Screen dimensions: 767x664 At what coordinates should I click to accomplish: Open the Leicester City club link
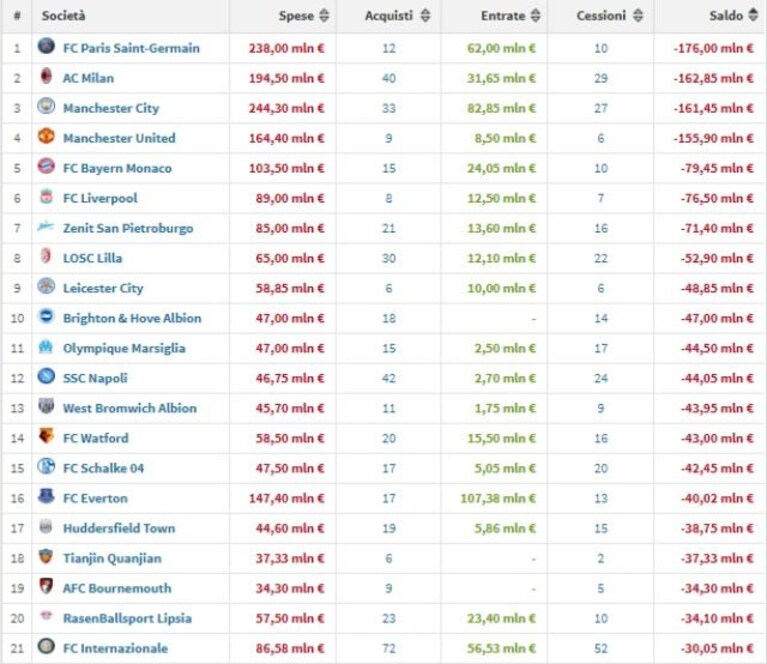(103, 288)
